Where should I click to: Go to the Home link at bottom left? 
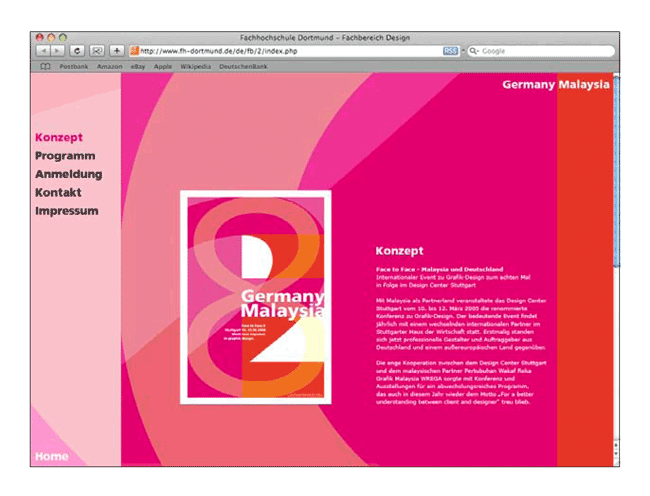point(51,456)
